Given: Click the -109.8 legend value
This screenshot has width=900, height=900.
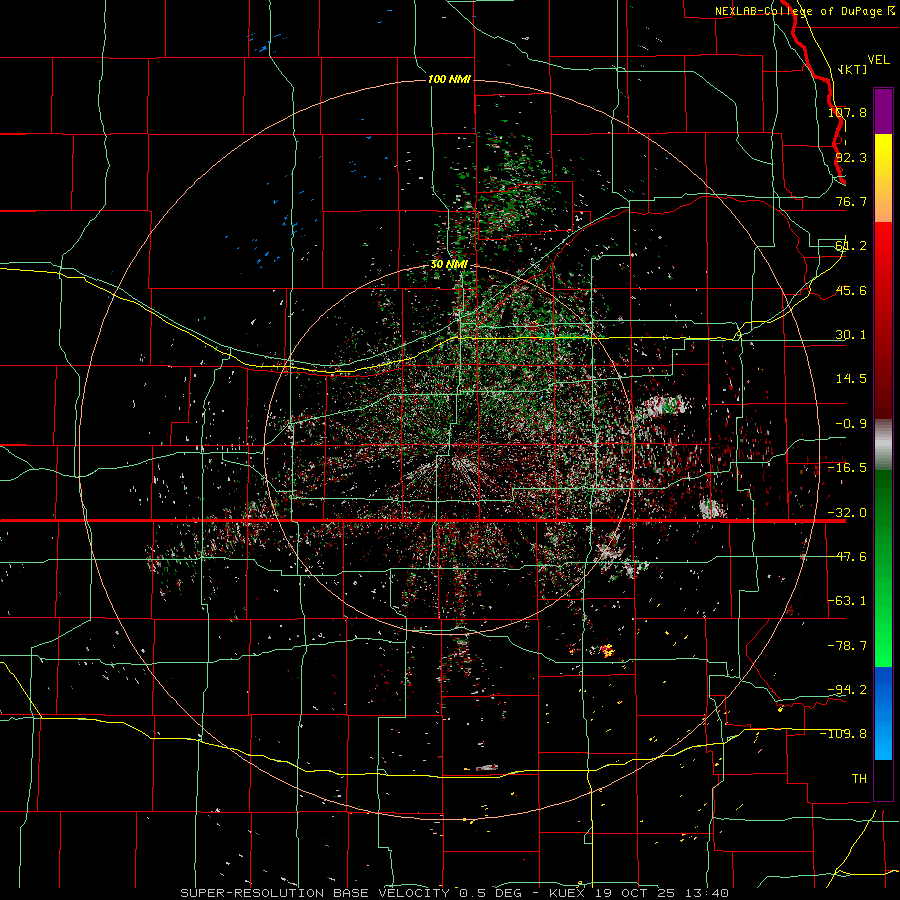Looking at the screenshot, I should (x=844, y=734).
